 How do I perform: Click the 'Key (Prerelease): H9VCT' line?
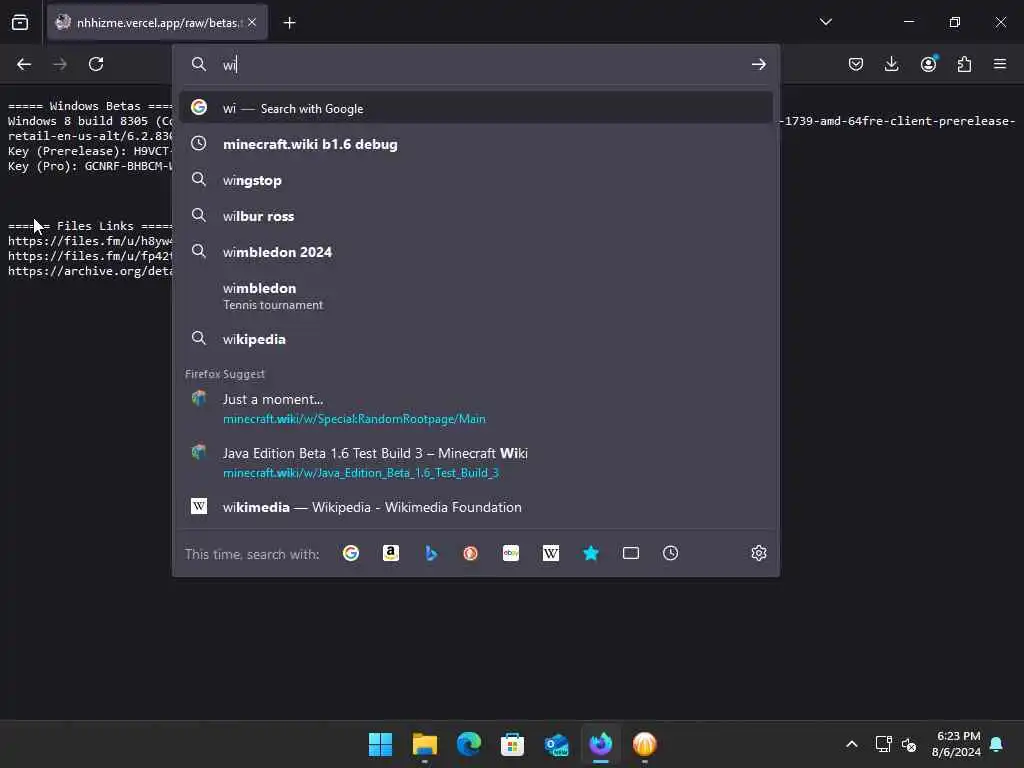90,151
